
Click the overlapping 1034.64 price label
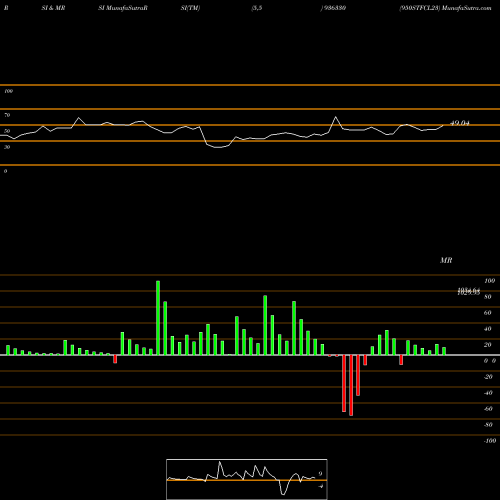click(x=469, y=290)
